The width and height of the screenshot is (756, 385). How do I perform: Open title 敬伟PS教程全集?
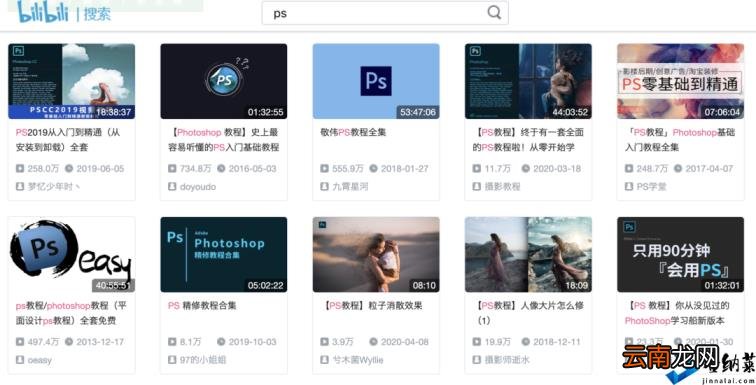353,132
